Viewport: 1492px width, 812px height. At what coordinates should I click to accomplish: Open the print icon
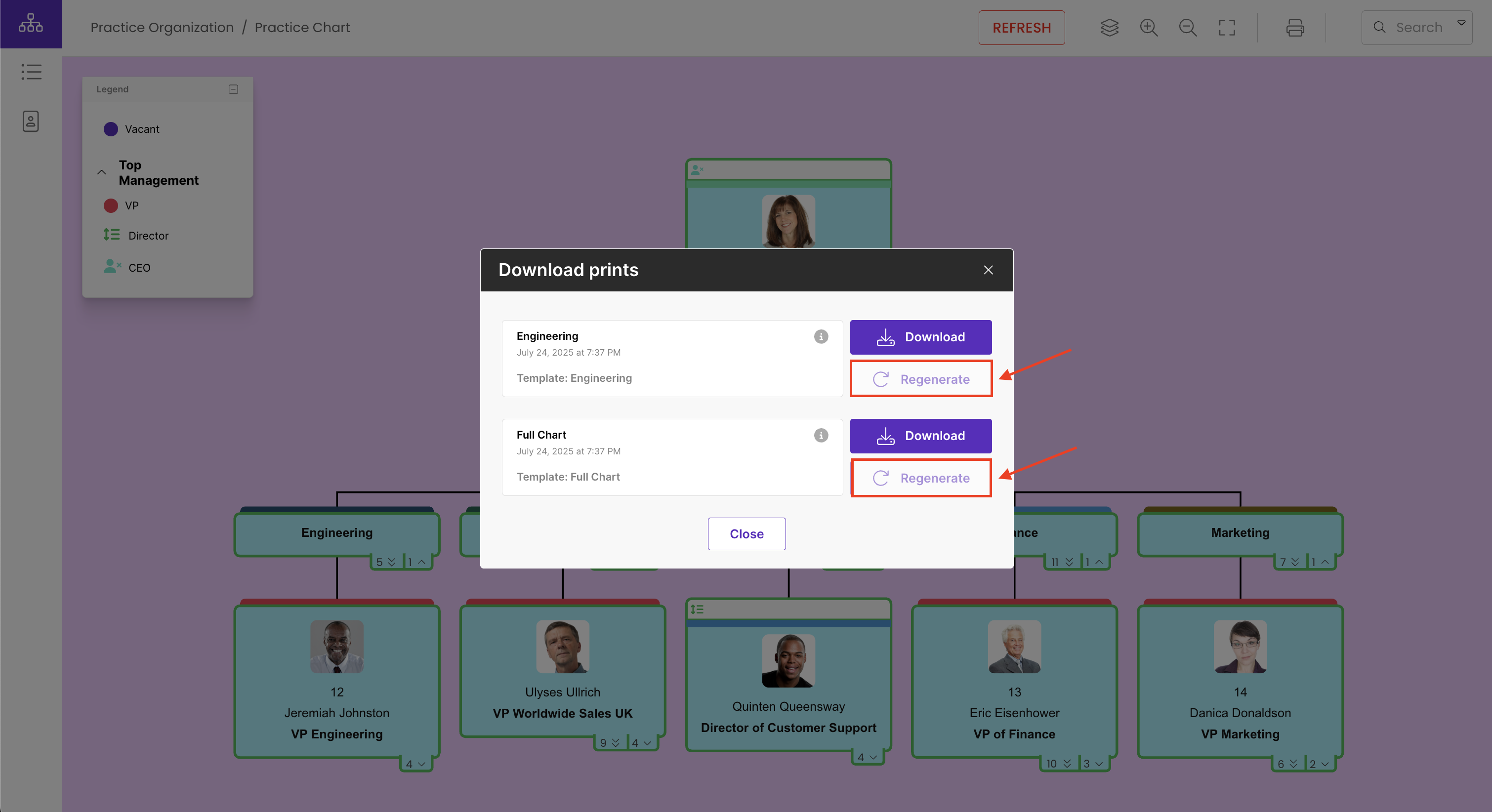click(1295, 27)
